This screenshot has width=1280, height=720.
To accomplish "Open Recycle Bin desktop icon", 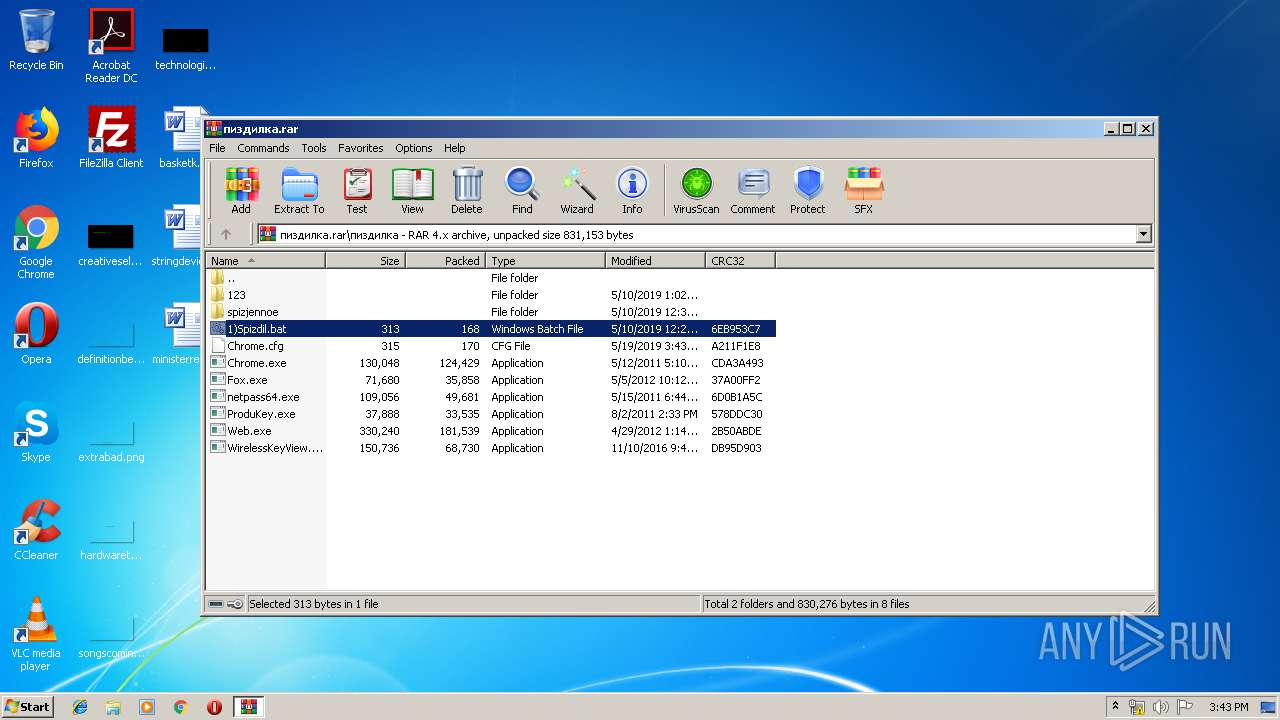I will [x=36, y=40].
